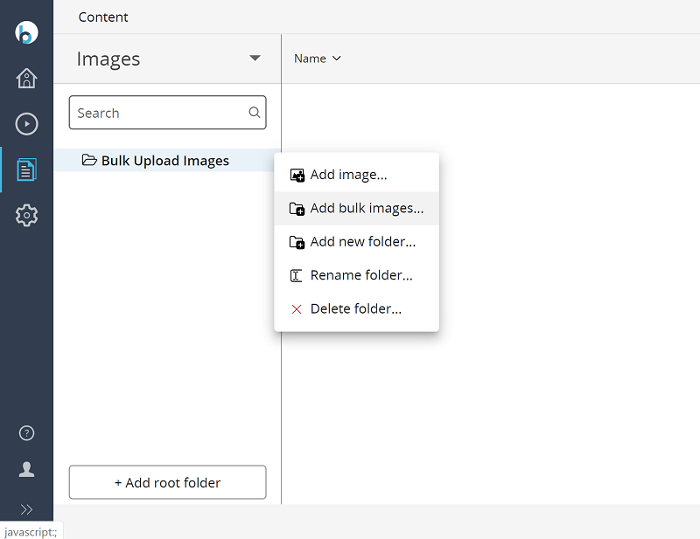Image resolution: width=700 pixels, height=539 pixels.
Task: Click the Content page title
Action: point(103,17)
